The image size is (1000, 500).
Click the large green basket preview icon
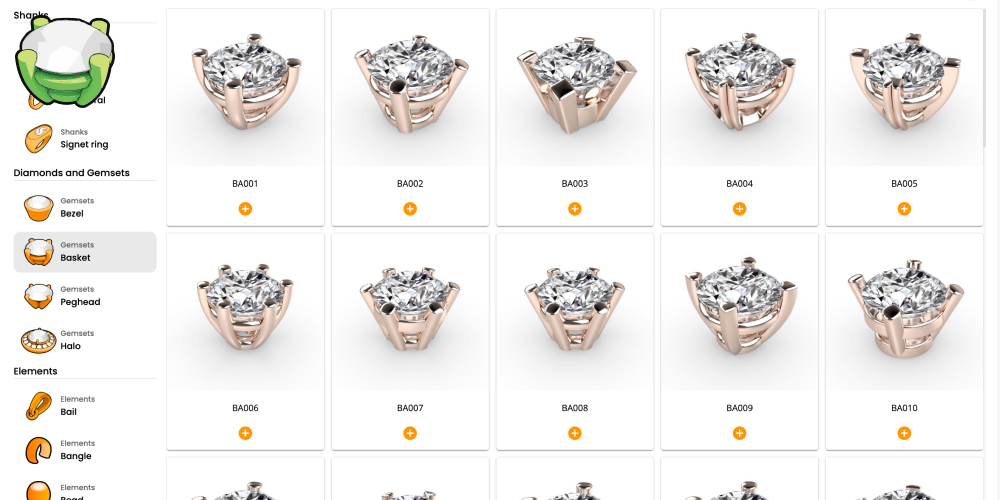(x=64, y=62)
